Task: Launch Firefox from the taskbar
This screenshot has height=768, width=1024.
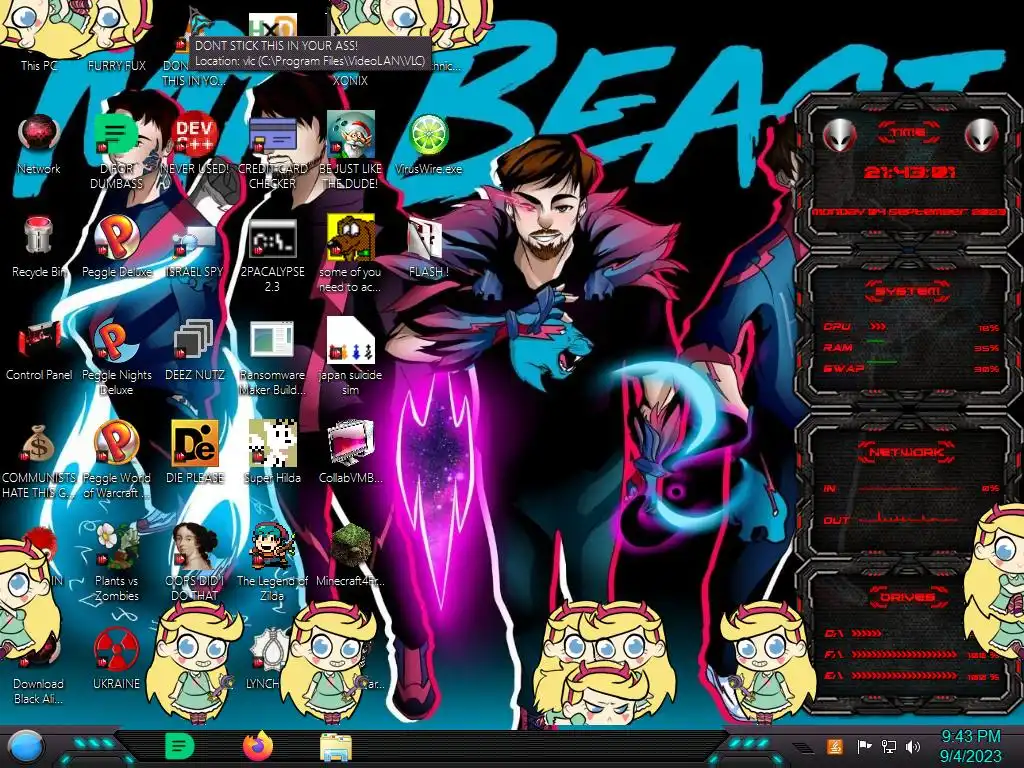Action: (x=258, y=746)
